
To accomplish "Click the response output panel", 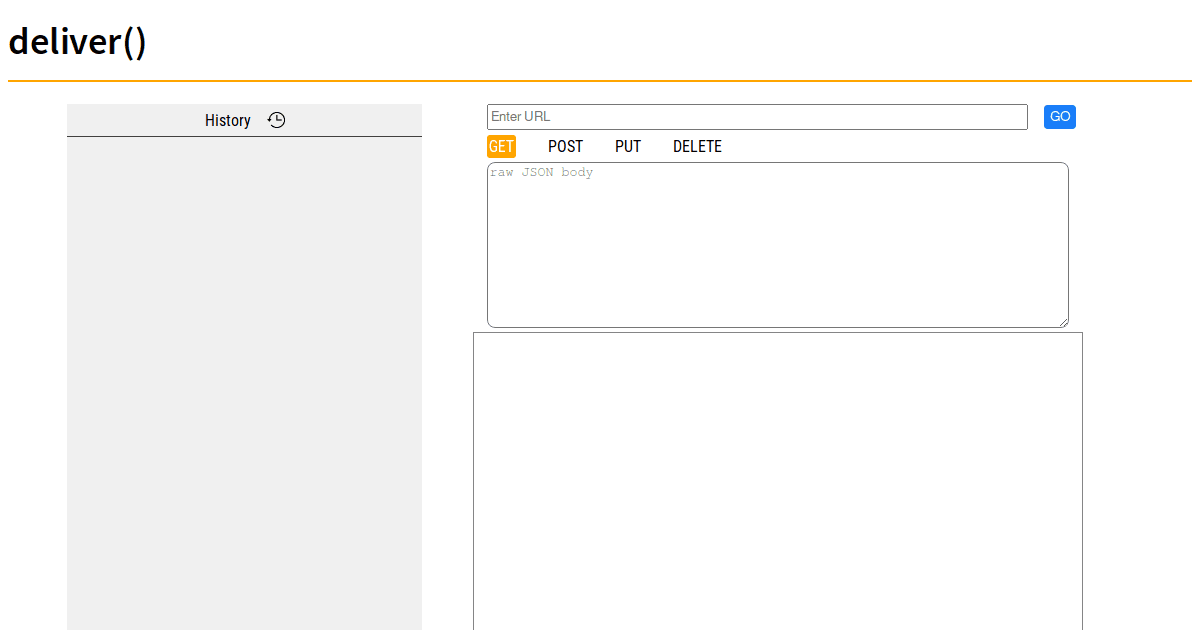I will point(777,480).
